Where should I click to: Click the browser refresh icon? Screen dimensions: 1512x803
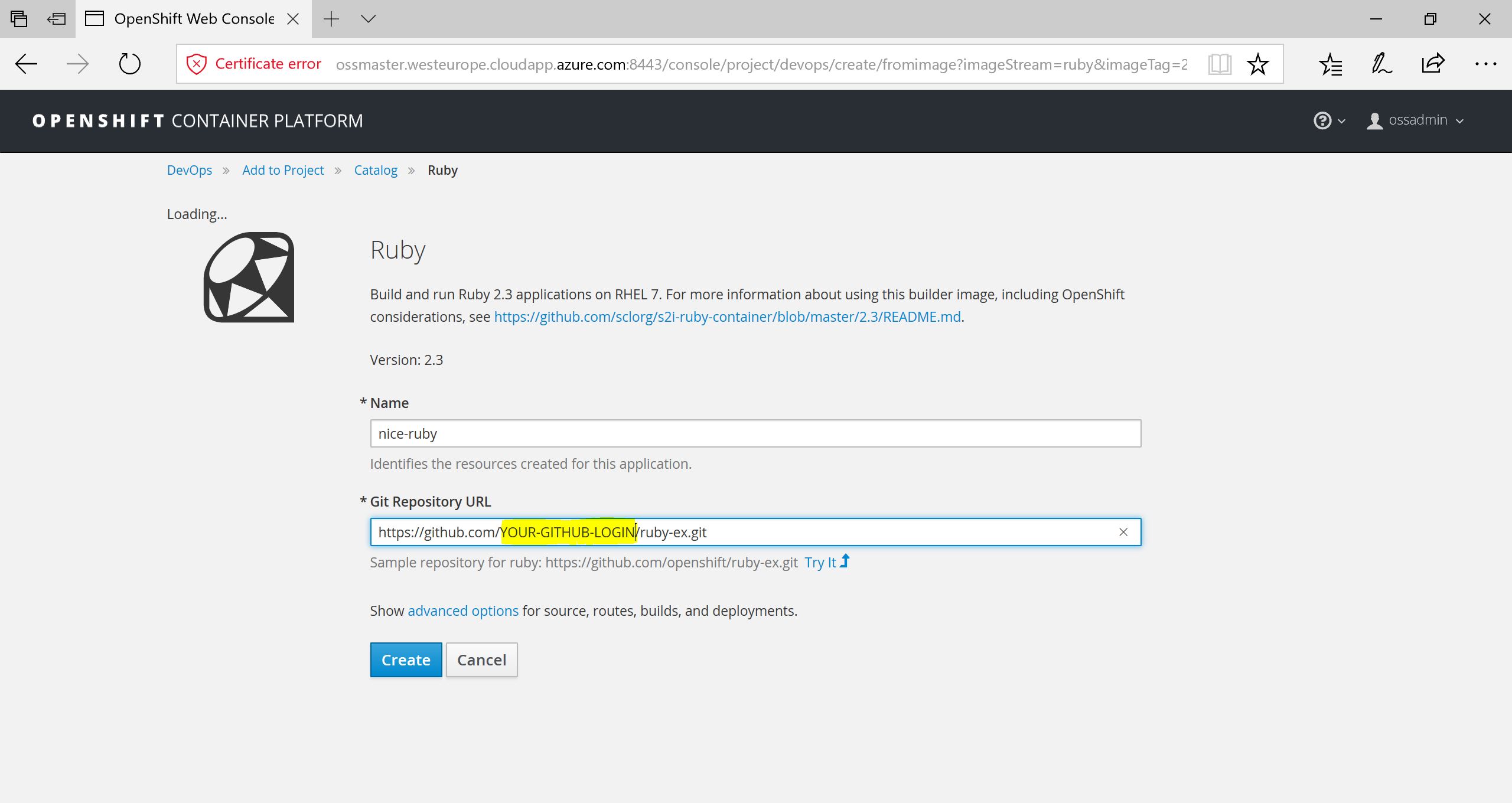point(129,64)
